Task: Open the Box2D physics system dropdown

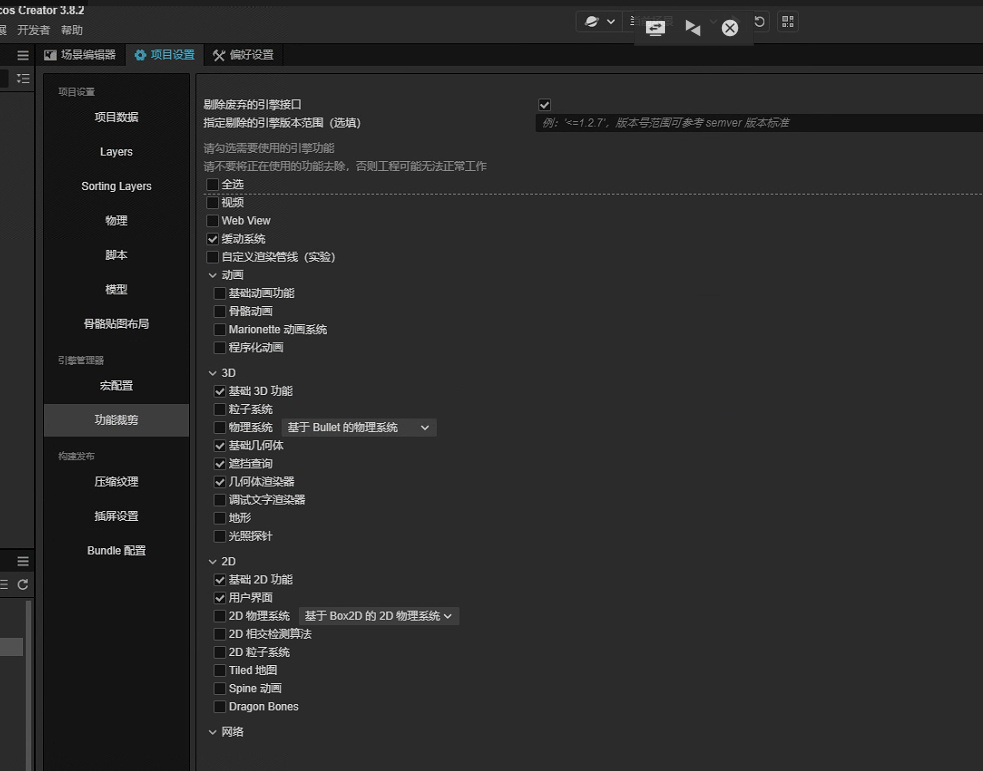Action: [x=379, y=616]
